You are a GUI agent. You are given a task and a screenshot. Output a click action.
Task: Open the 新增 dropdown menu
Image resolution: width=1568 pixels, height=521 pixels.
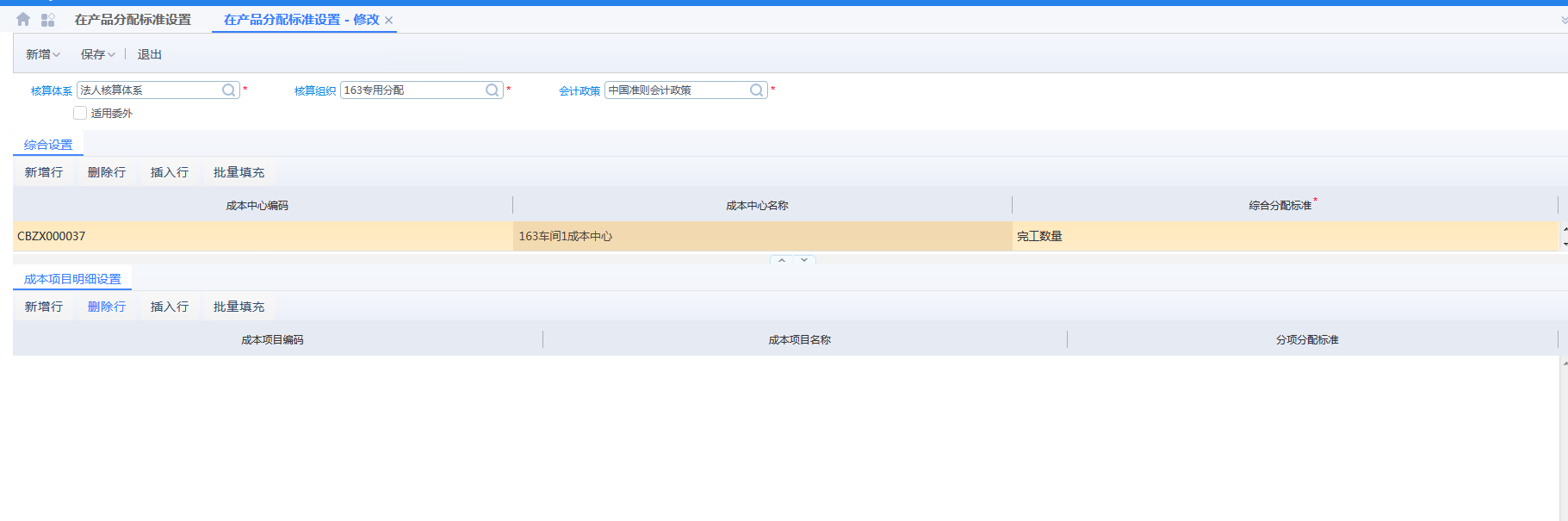(43, 54)
